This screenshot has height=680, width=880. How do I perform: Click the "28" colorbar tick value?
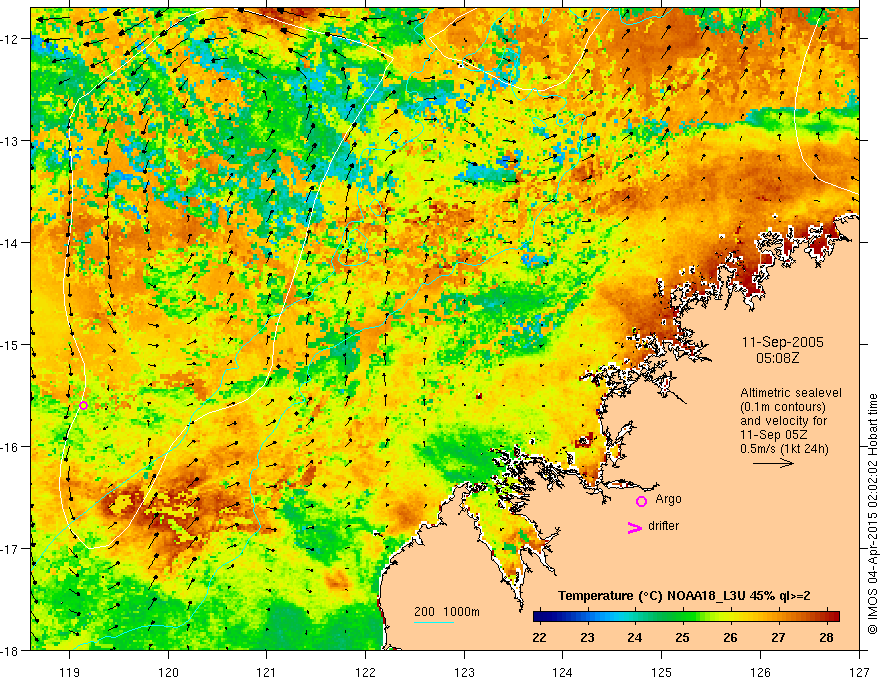click(826, 637)
